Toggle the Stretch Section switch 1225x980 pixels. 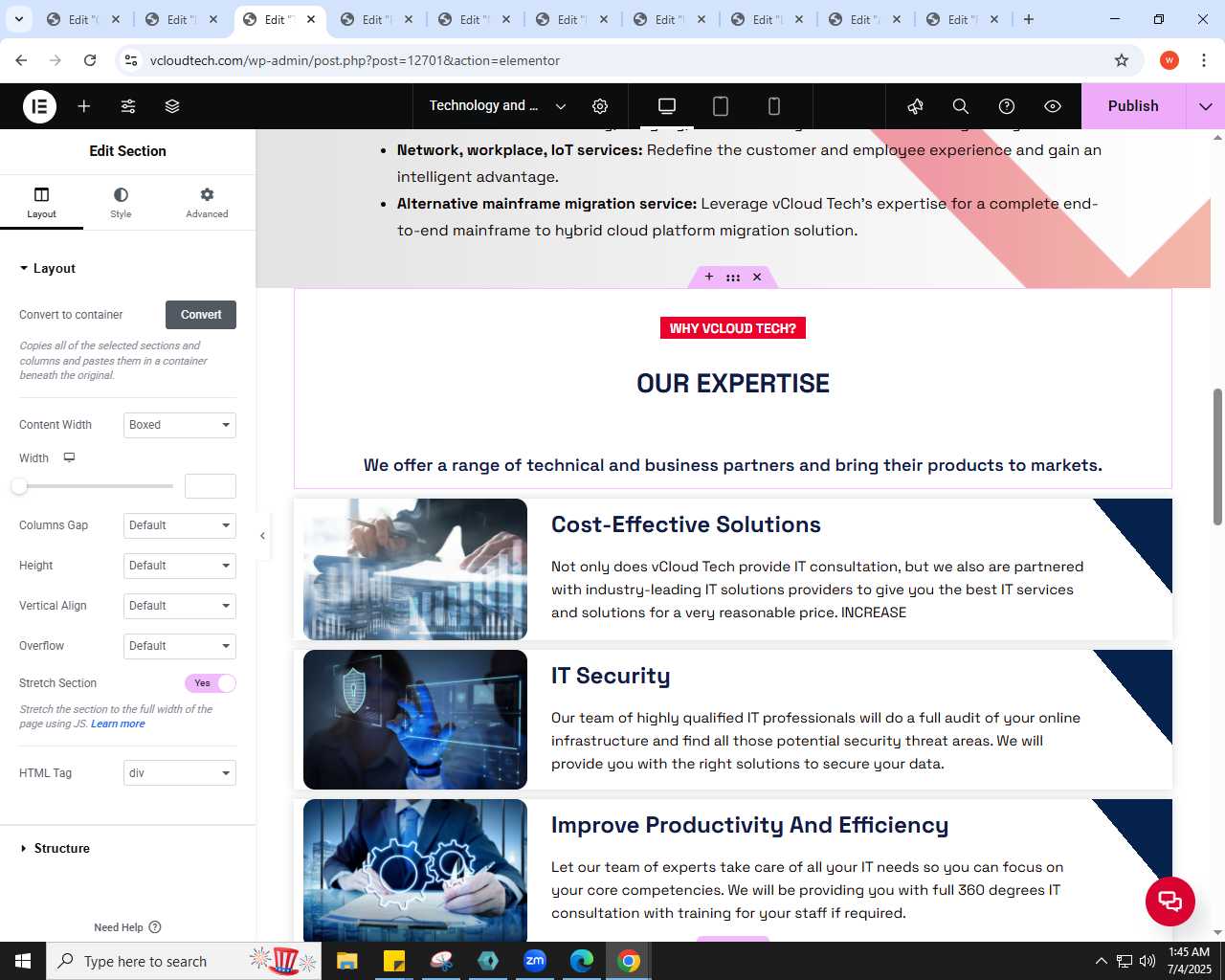[211, 683]
